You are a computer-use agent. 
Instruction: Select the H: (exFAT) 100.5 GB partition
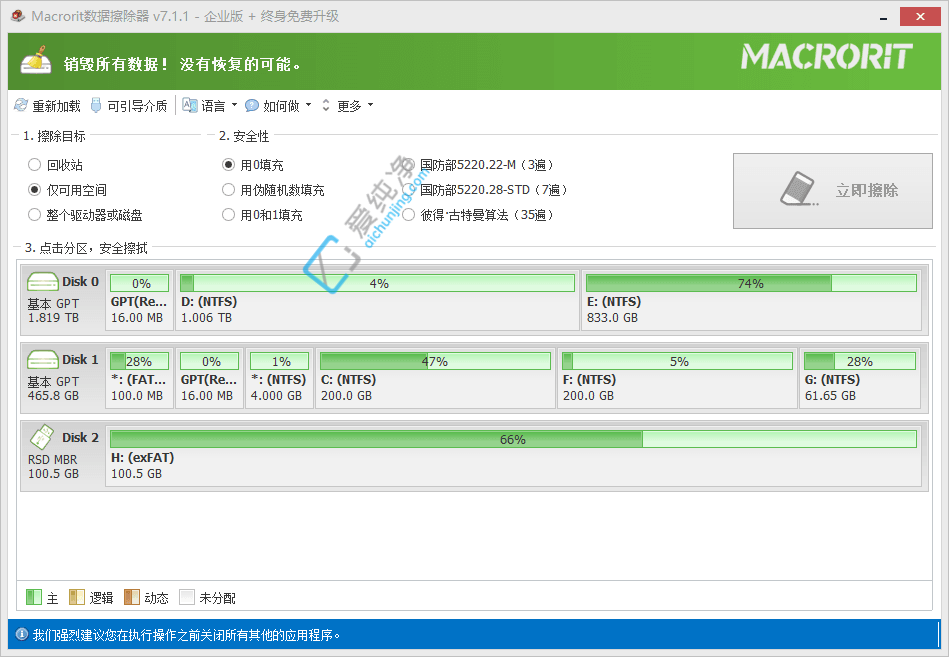pos(513,456)
